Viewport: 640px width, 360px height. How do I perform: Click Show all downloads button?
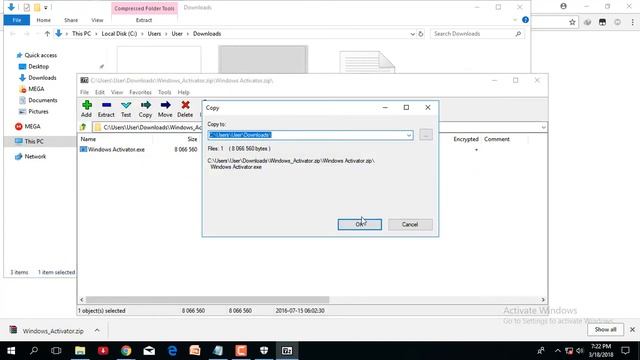(605, 329)
